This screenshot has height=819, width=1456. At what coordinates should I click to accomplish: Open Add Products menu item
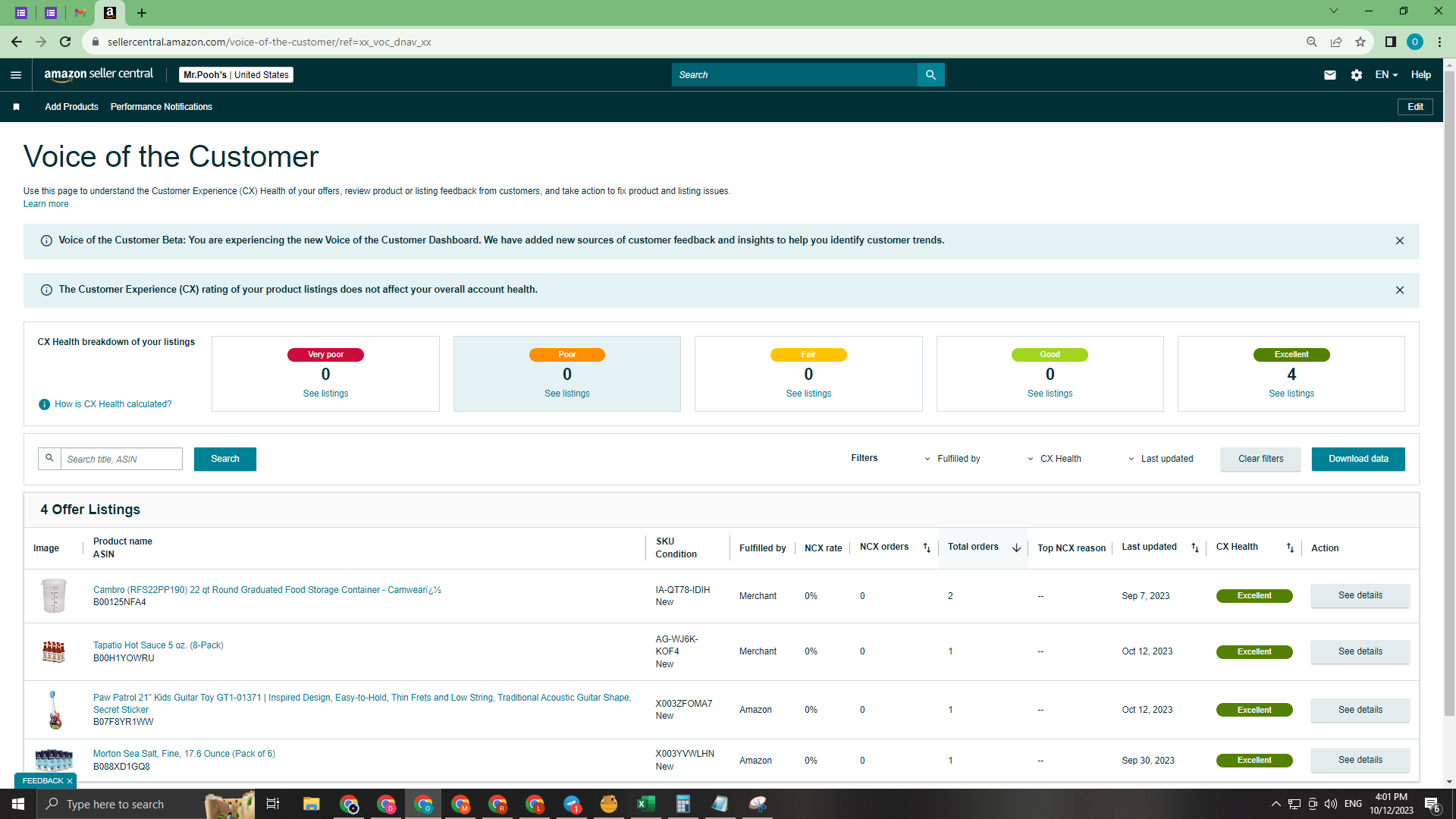coord(71,107)
